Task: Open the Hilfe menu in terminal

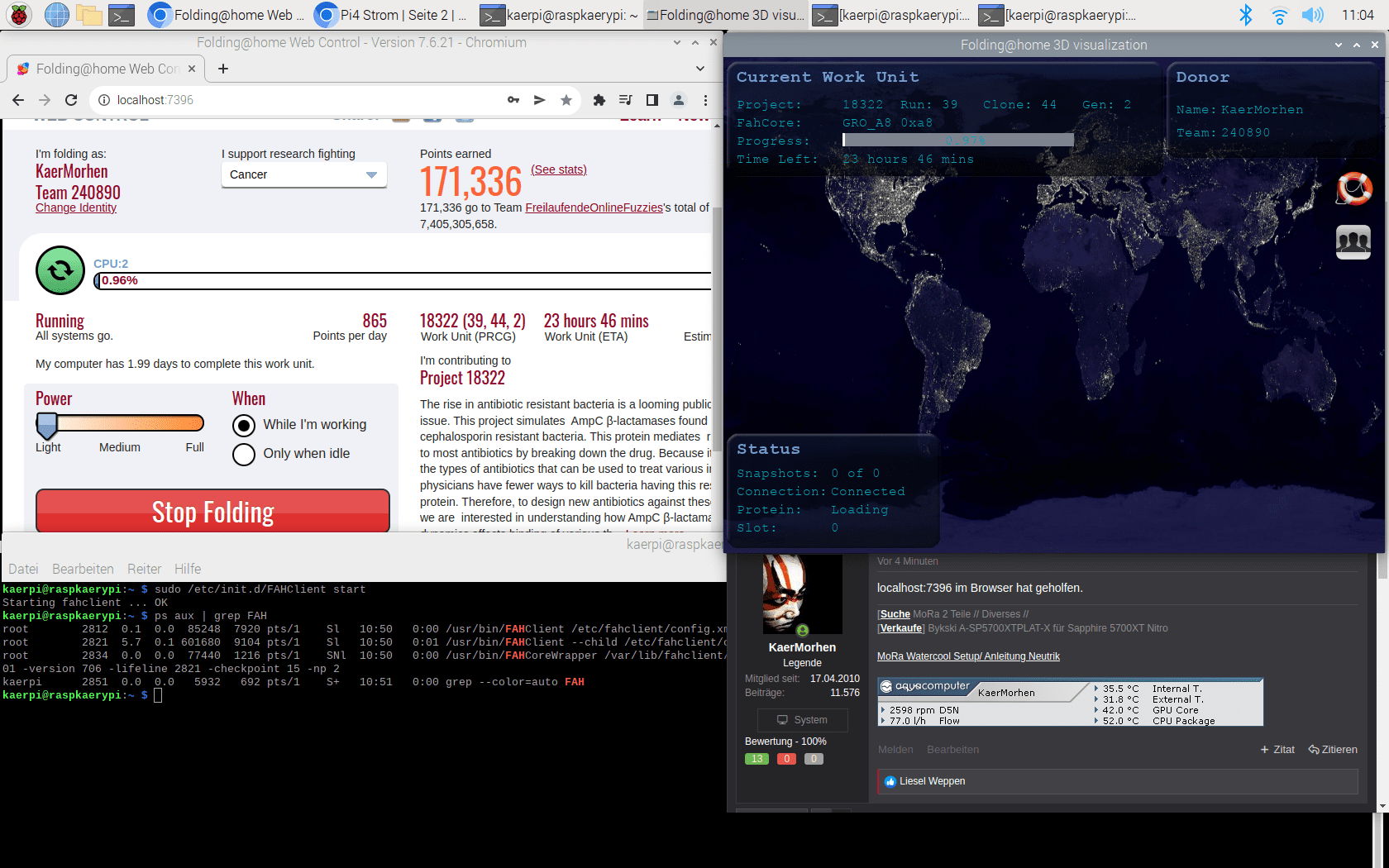Action: point(188,569)
